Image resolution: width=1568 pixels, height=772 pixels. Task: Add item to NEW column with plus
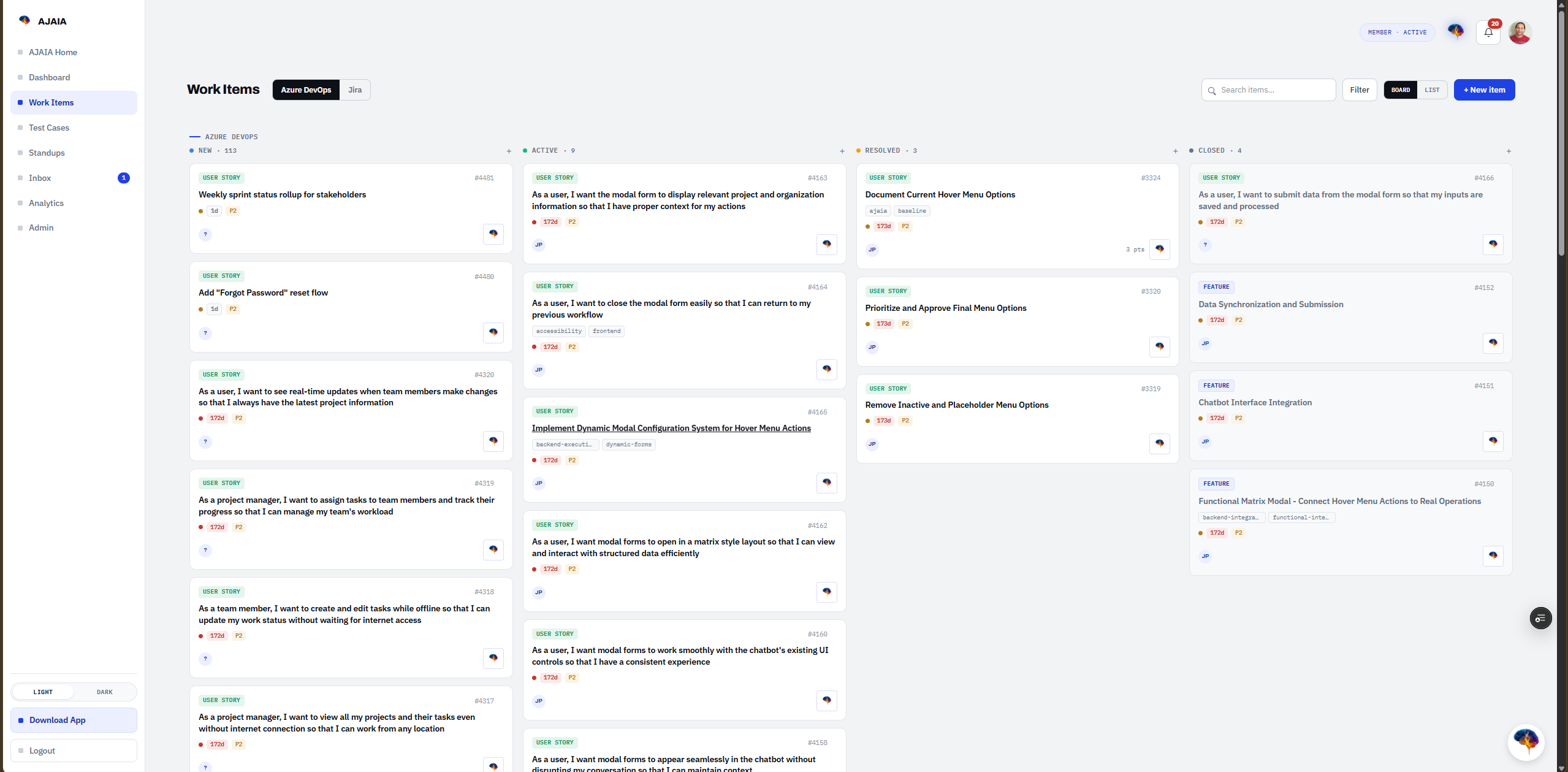click(509, 151)
